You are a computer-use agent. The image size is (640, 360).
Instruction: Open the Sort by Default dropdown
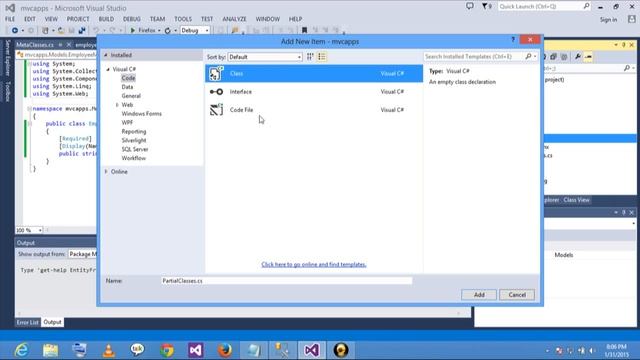(x=264, y=57)
